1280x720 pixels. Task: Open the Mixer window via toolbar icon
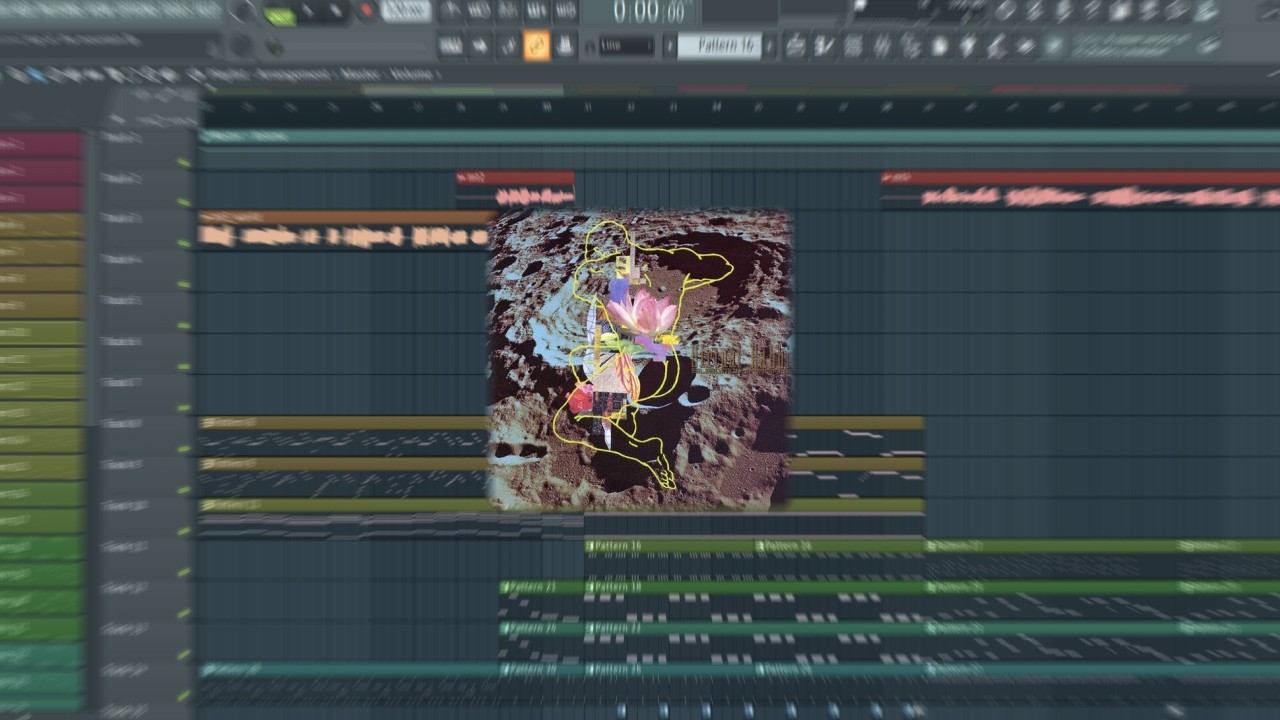pos(882,45)
